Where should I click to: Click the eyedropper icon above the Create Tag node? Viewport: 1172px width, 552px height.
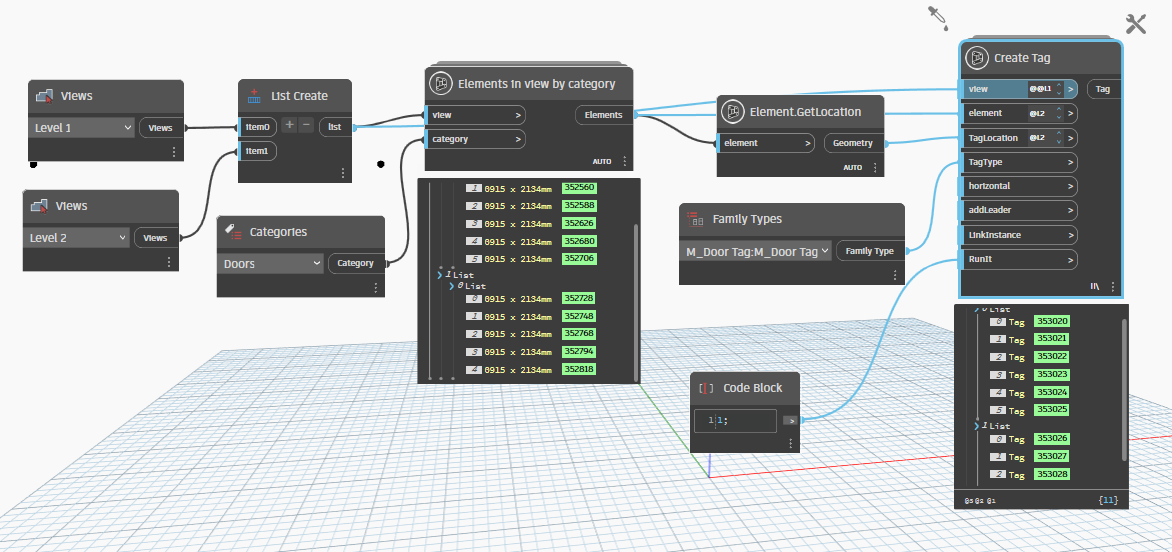pos(936,15)
